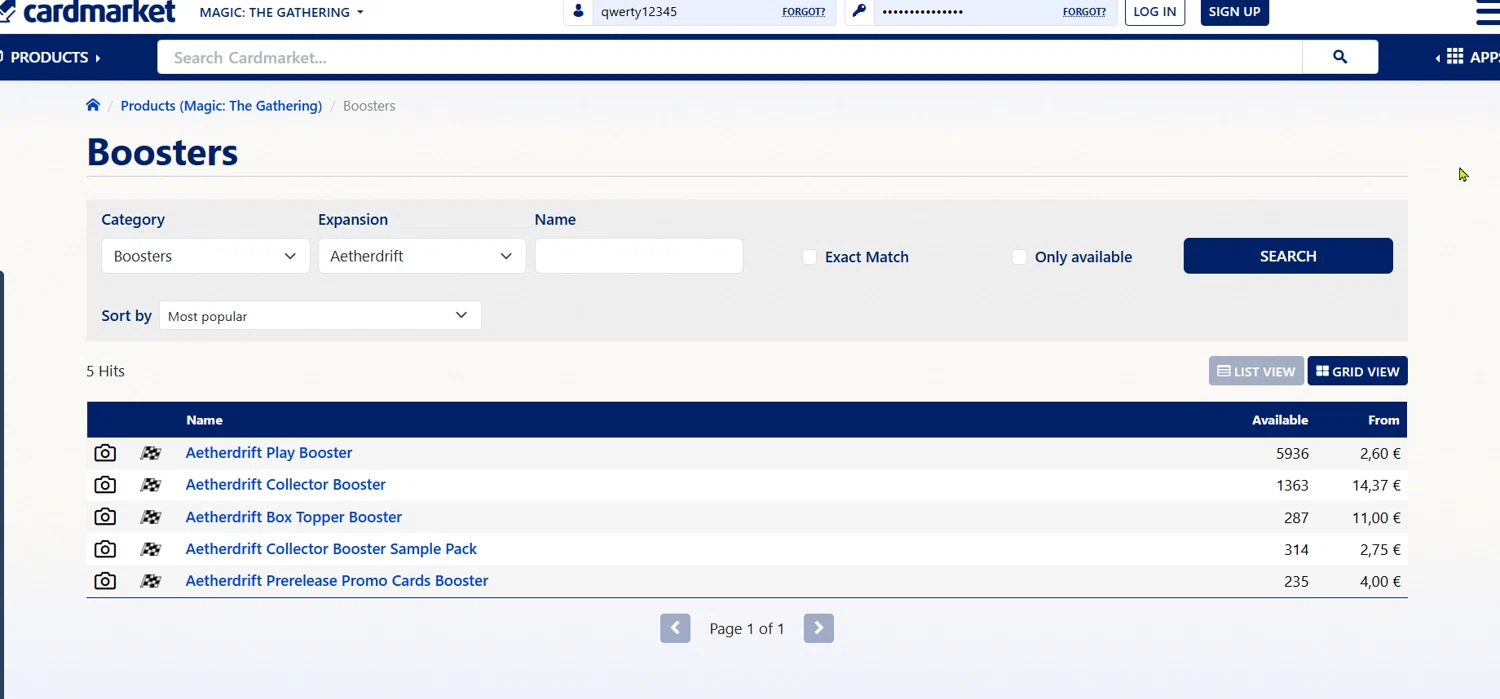Open the hamburger menu icon
1500x699 pixels.
coord(1488,12)
